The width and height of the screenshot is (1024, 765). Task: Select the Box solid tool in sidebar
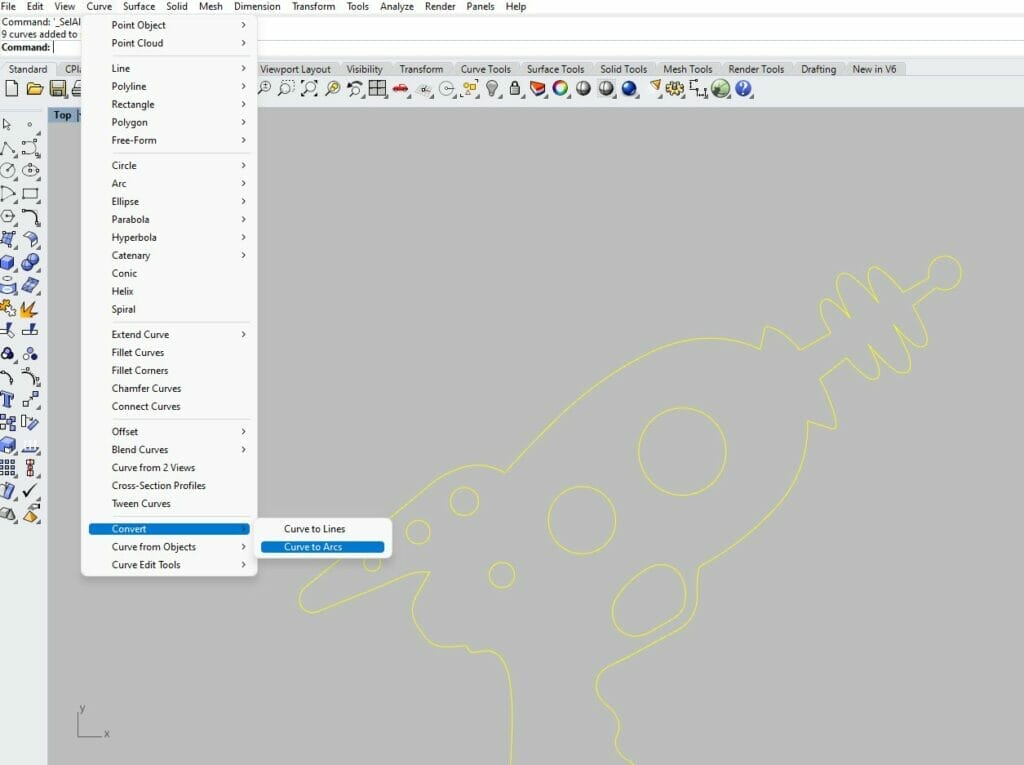point(8,262)
